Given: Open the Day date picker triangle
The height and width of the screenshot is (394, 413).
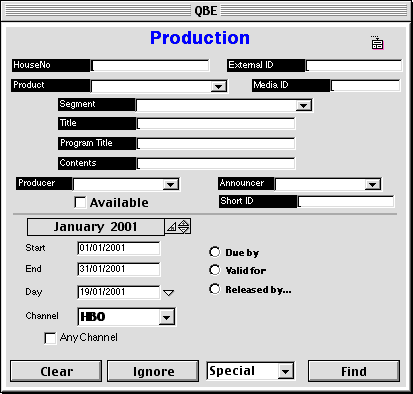Looking at the screenshot, I should 169,293.
